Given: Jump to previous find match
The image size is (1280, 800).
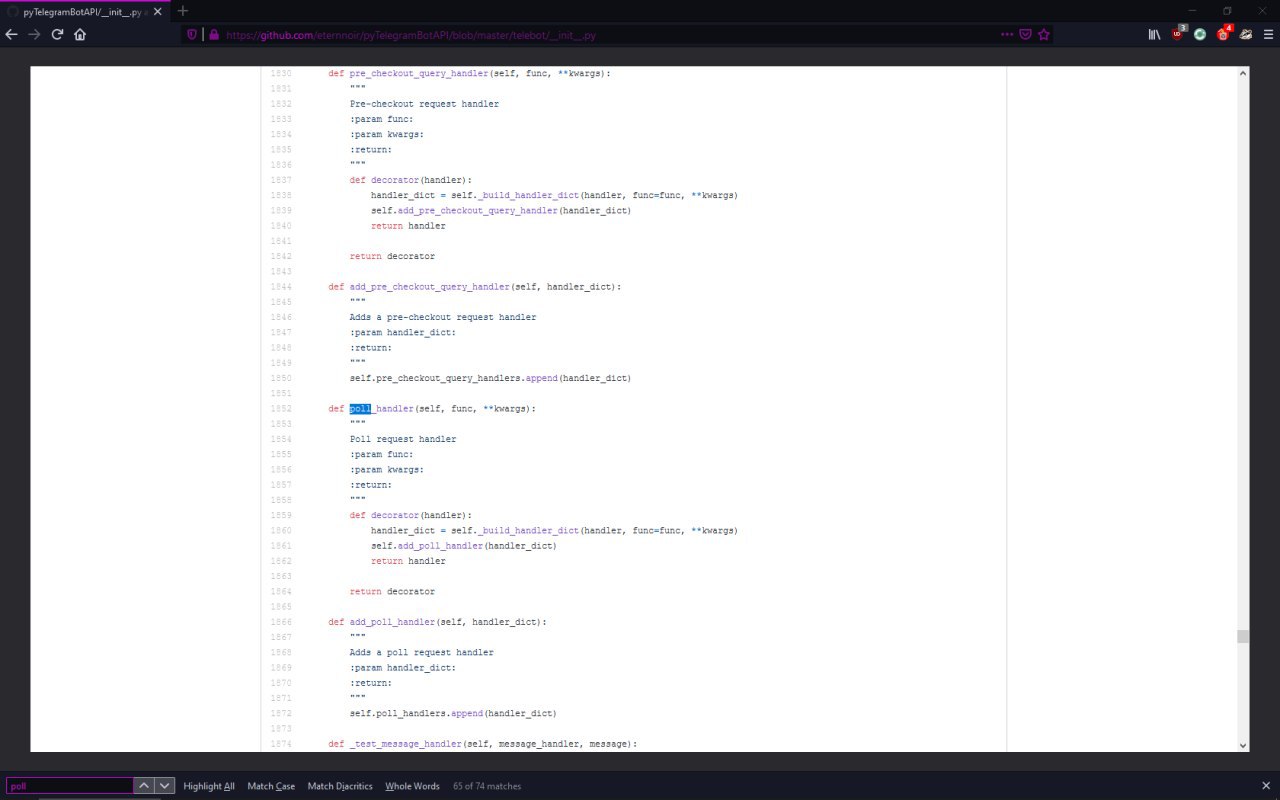Looking at the screenshot, I should pyautogui.click(x=144, y=786).
